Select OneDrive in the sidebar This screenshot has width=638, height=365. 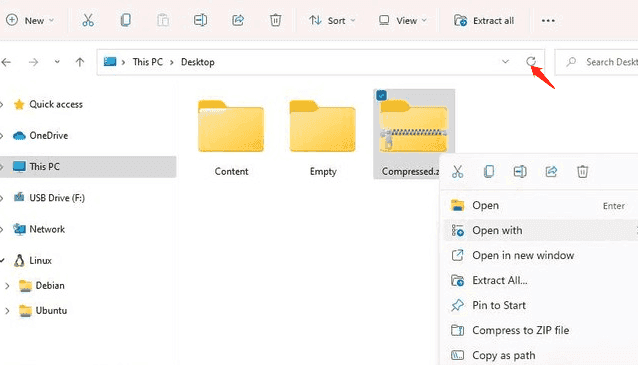pos(48,136)
